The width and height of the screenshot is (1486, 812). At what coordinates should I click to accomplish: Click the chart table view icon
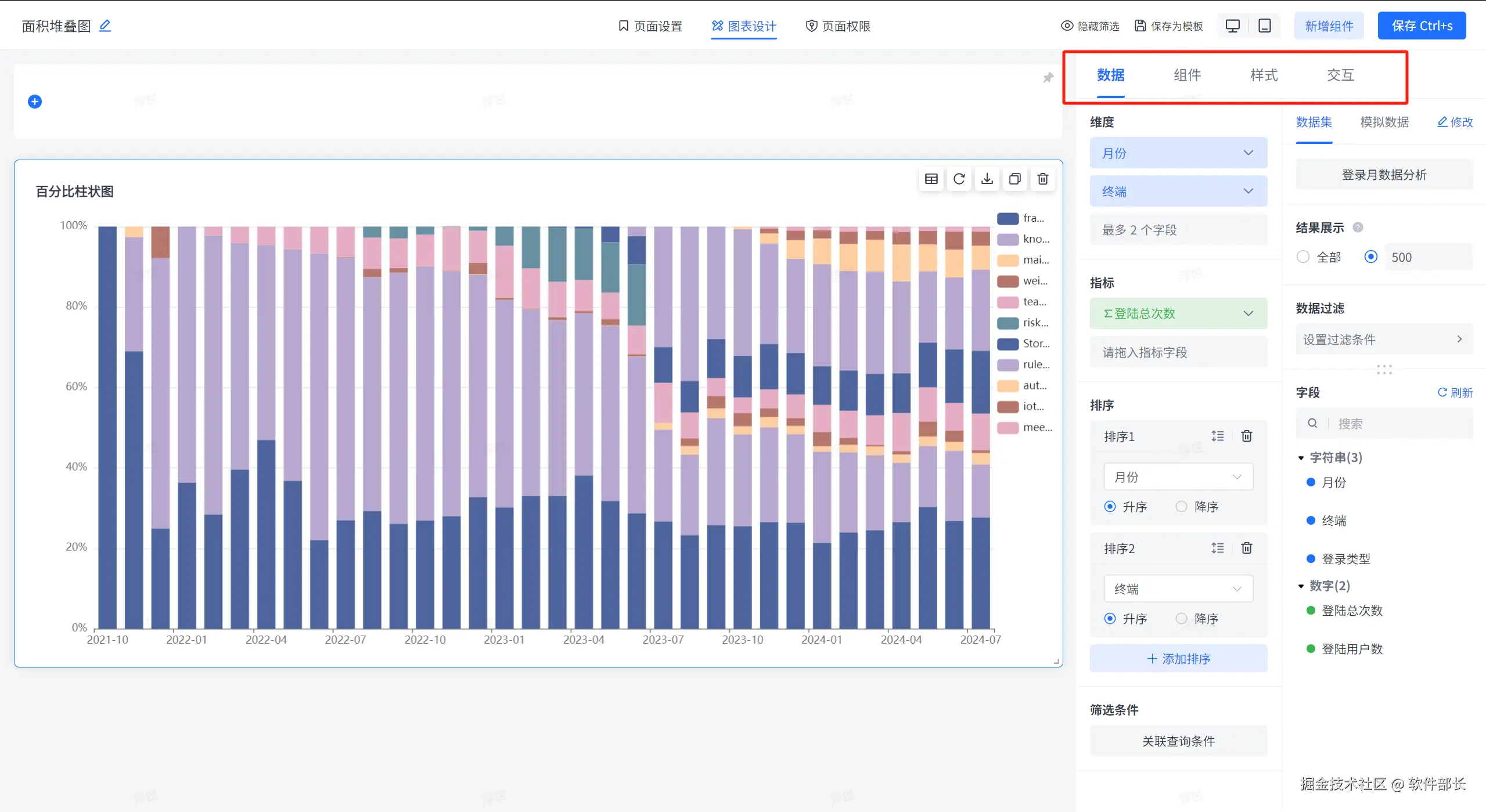tap(931, 179)
